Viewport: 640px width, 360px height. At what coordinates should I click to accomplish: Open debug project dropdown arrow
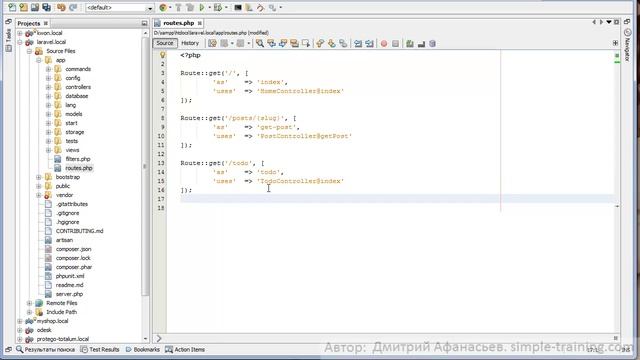226,8
